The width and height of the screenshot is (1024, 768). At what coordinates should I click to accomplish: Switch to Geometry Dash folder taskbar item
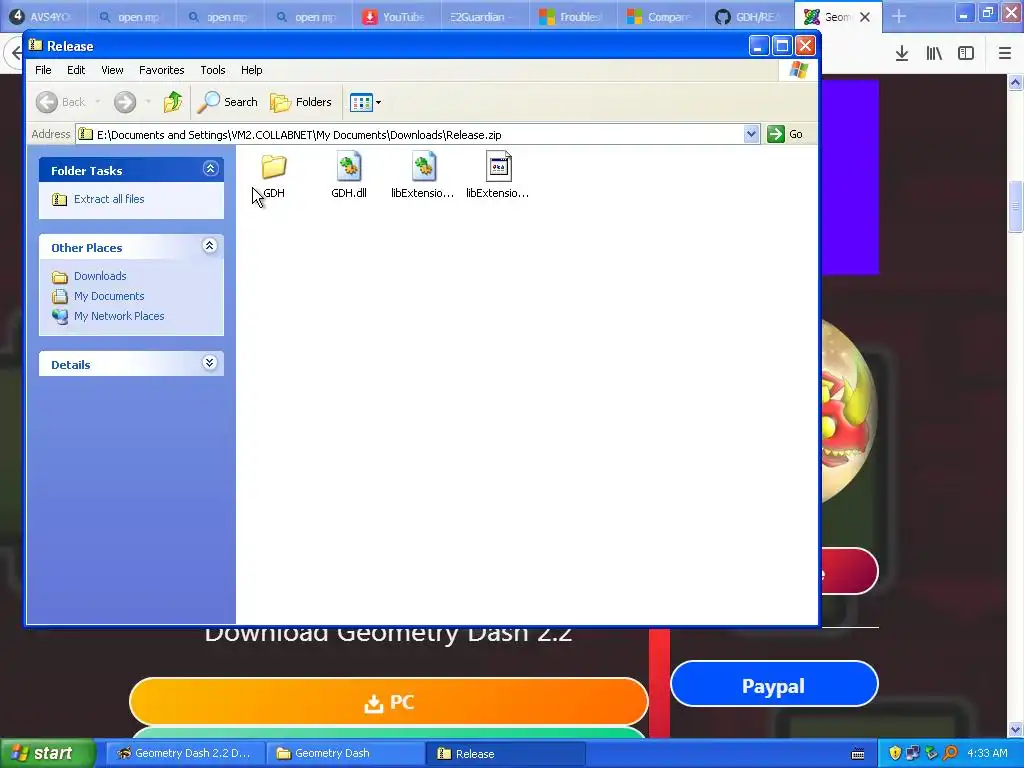[x=346, y=753]
